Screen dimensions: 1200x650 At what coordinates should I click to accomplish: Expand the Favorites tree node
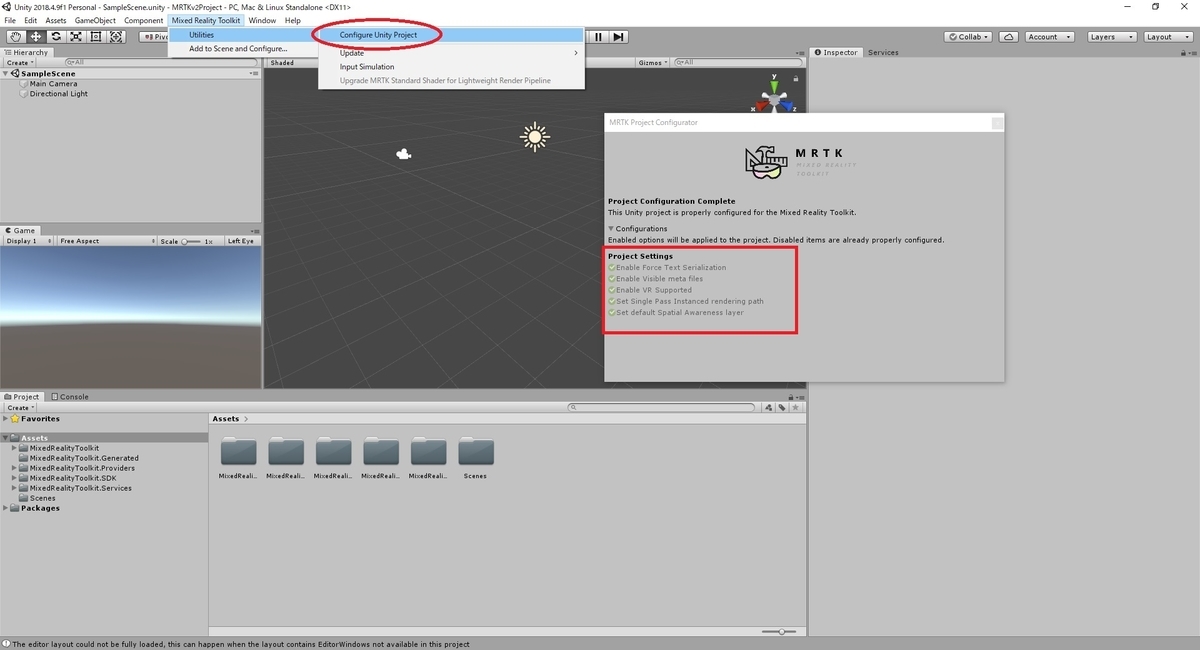(5, 419)
